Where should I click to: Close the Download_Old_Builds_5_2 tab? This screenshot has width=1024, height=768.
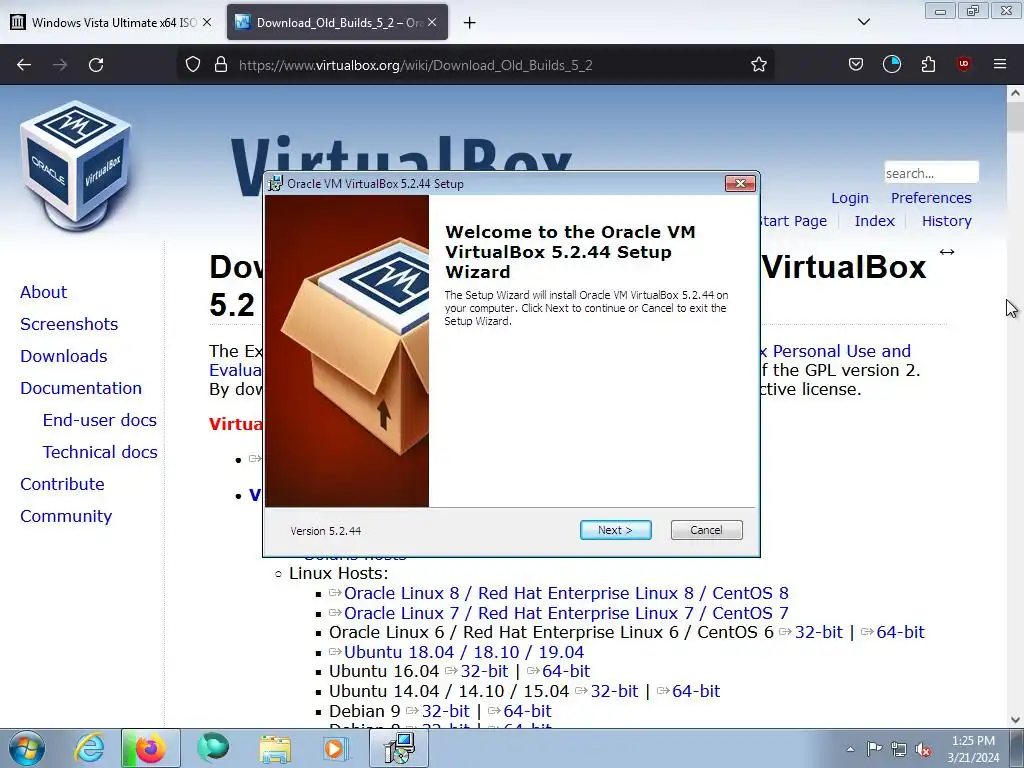click(x=432, y=22)
